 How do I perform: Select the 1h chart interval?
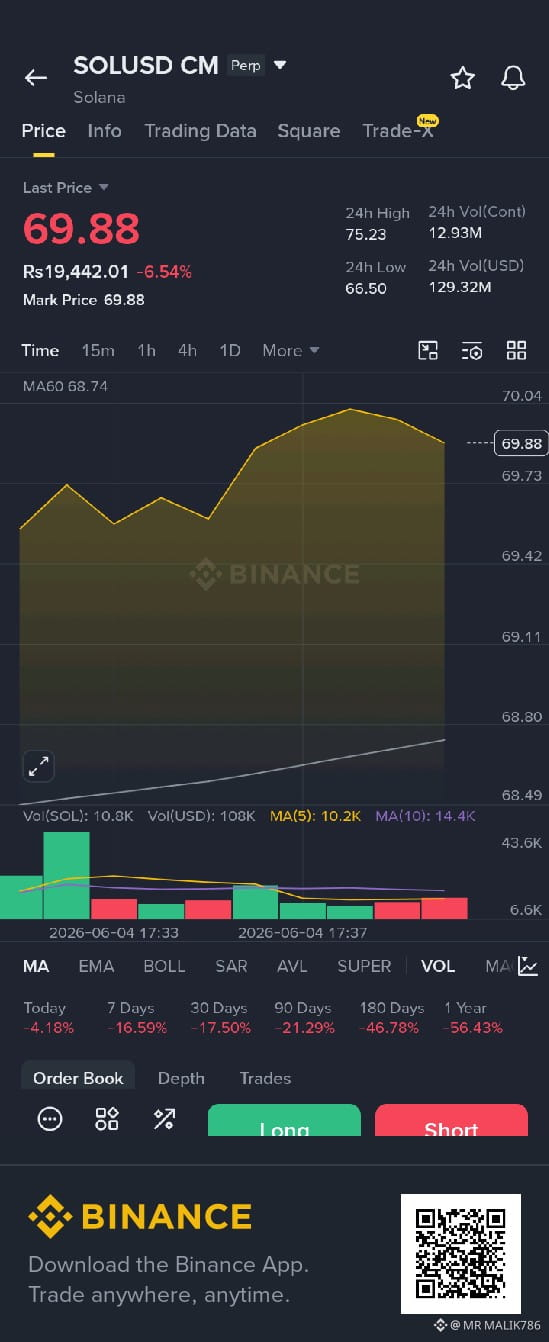coord(146,350)
